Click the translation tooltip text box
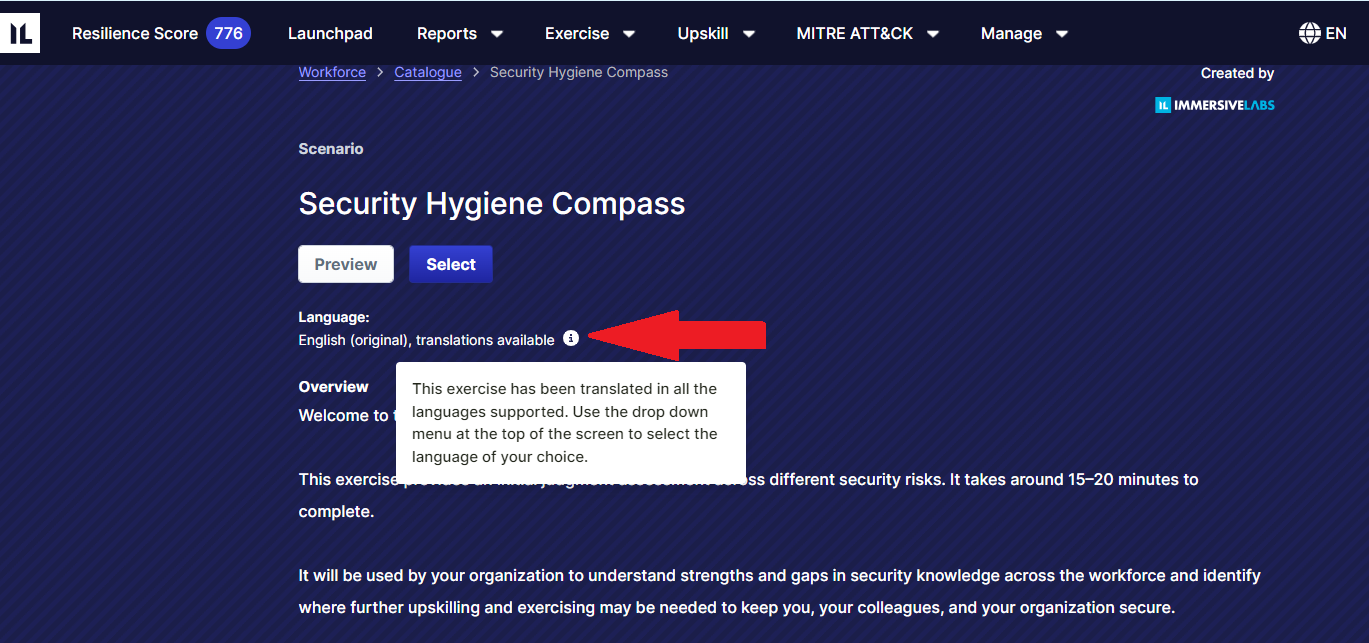 click(570, 422)
